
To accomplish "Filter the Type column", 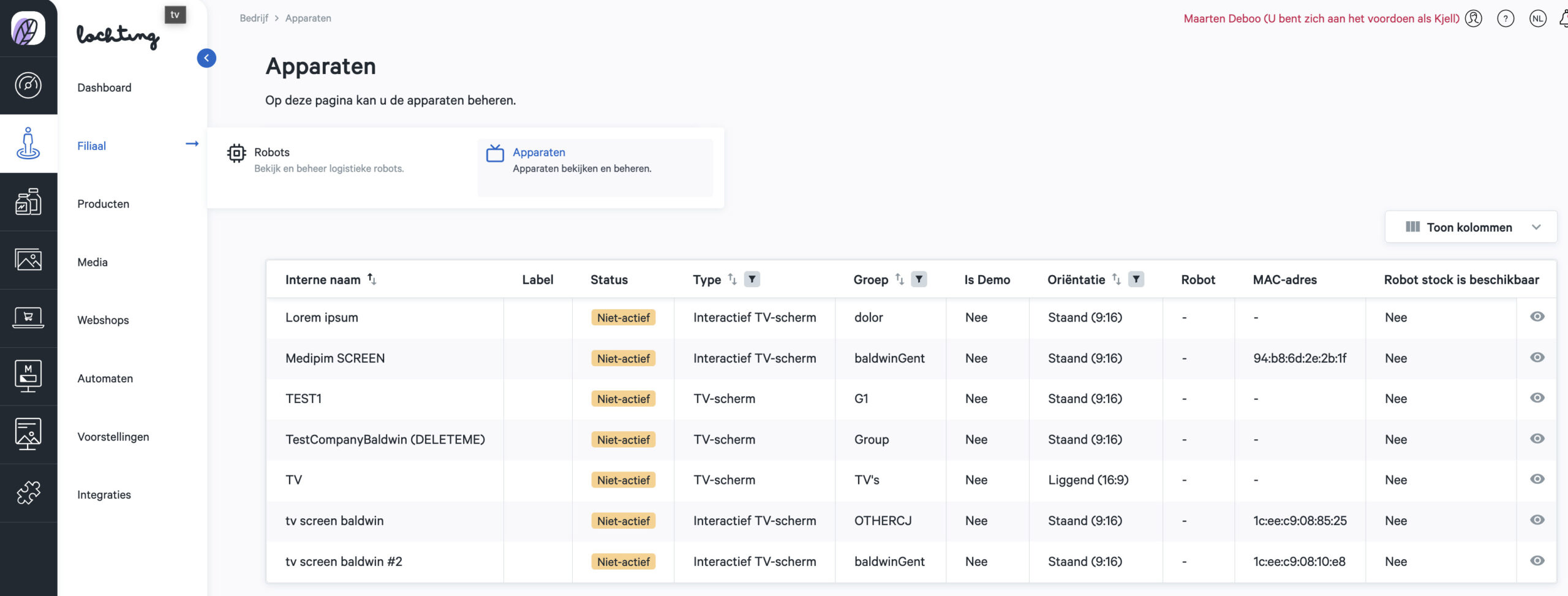I will [752, 279].
